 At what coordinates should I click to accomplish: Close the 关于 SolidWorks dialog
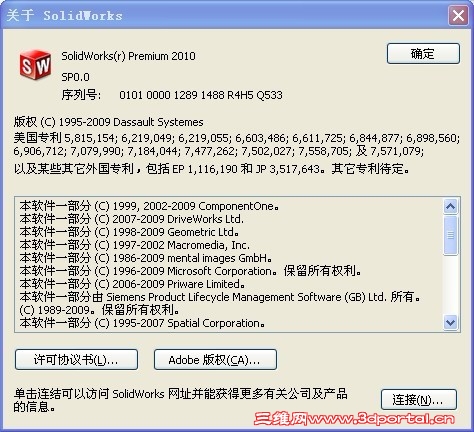coord(458,15)
